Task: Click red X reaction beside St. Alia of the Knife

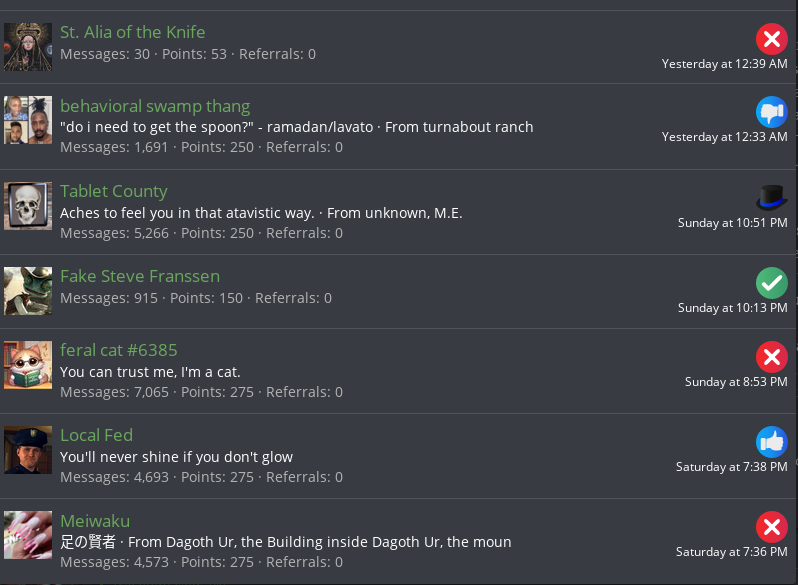Action: coord(771,39)
